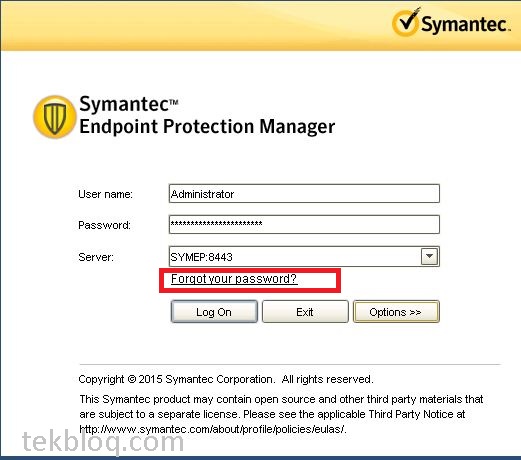Click the Symantec checkmark logo icon
Image resolution: width=521 pixels, height=460 pixels.
[406, 22]
